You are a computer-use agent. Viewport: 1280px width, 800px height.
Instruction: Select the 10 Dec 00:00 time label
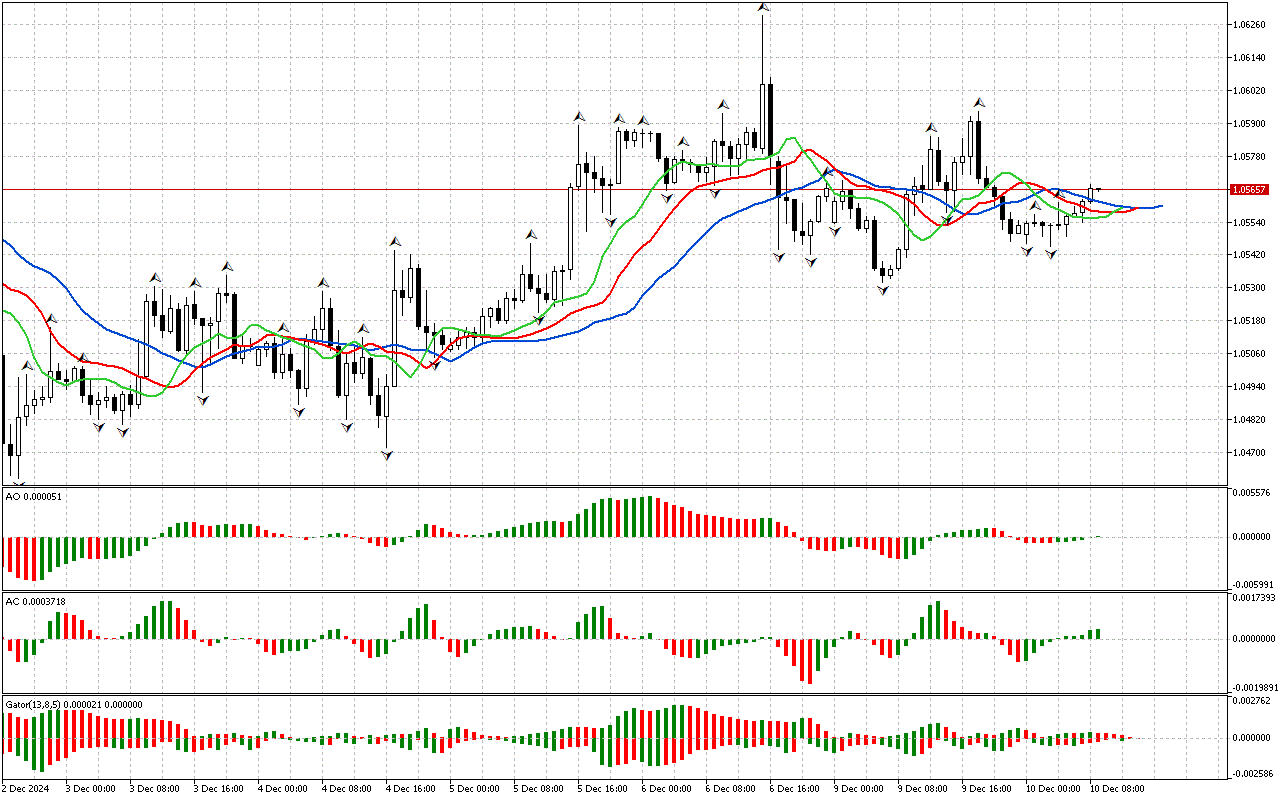pyautogui.click(x=1053, y=788)
